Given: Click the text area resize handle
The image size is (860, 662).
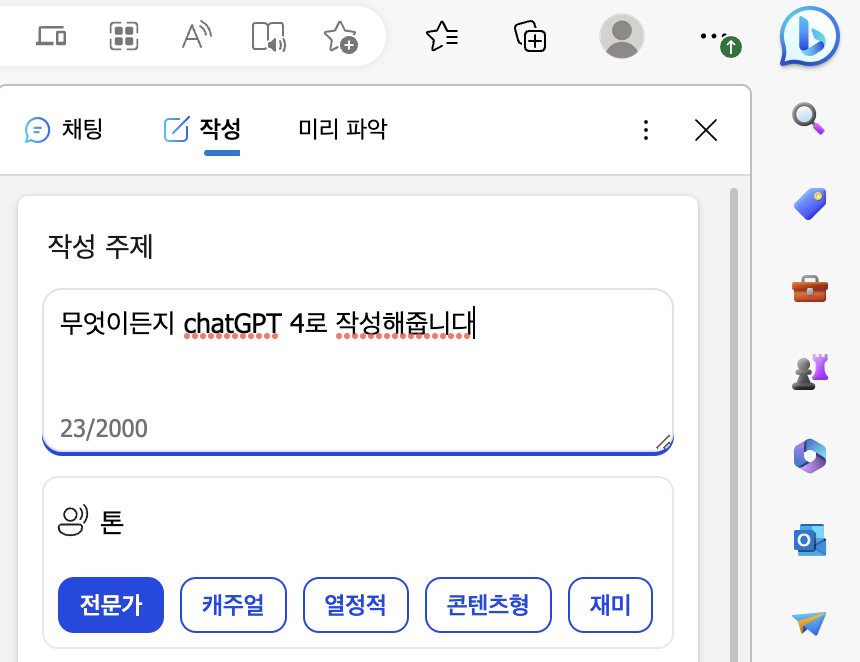Looking at the screenshot, I should (x=664, y=443).
